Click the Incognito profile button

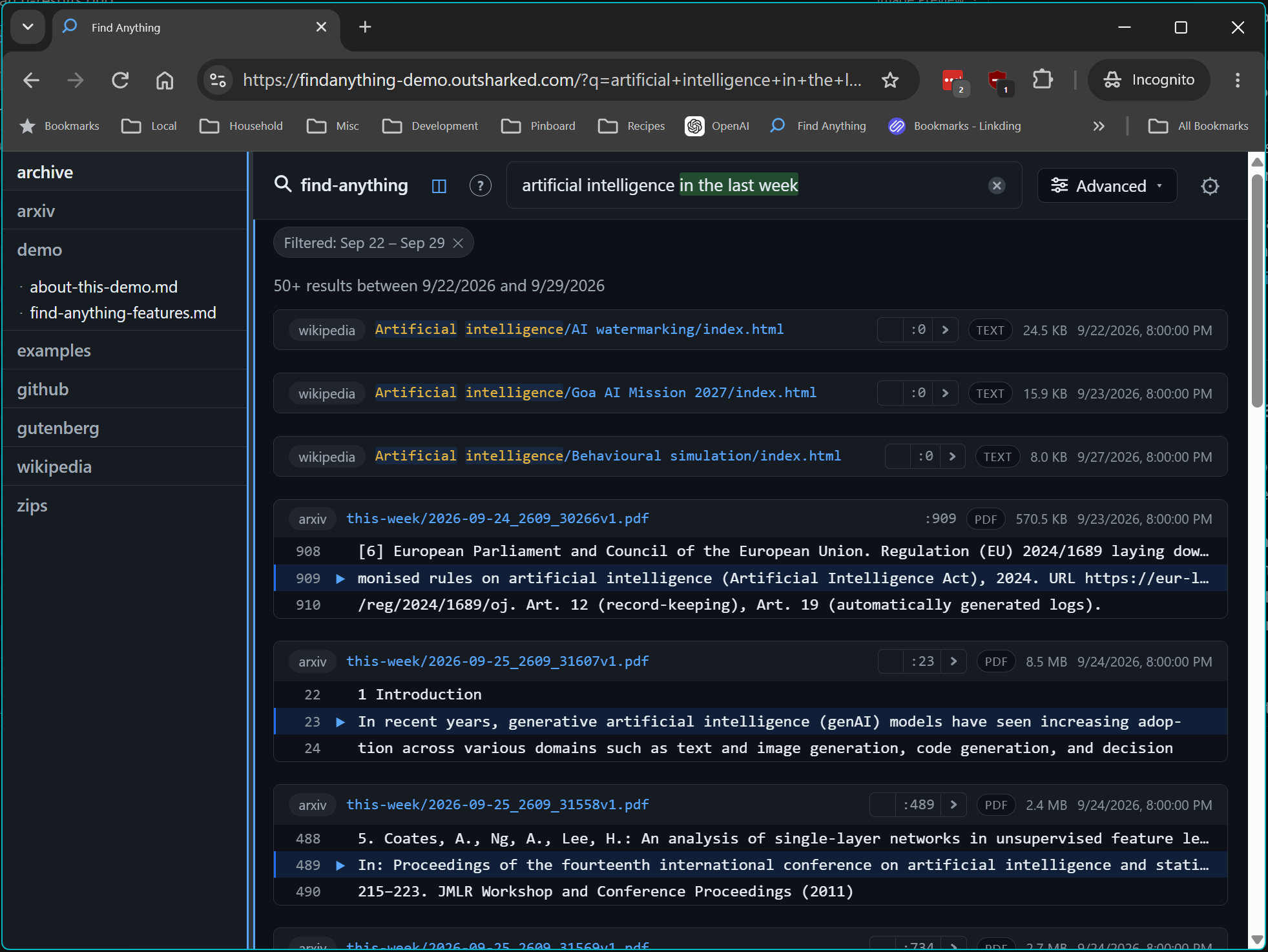tap(1148, 80)
